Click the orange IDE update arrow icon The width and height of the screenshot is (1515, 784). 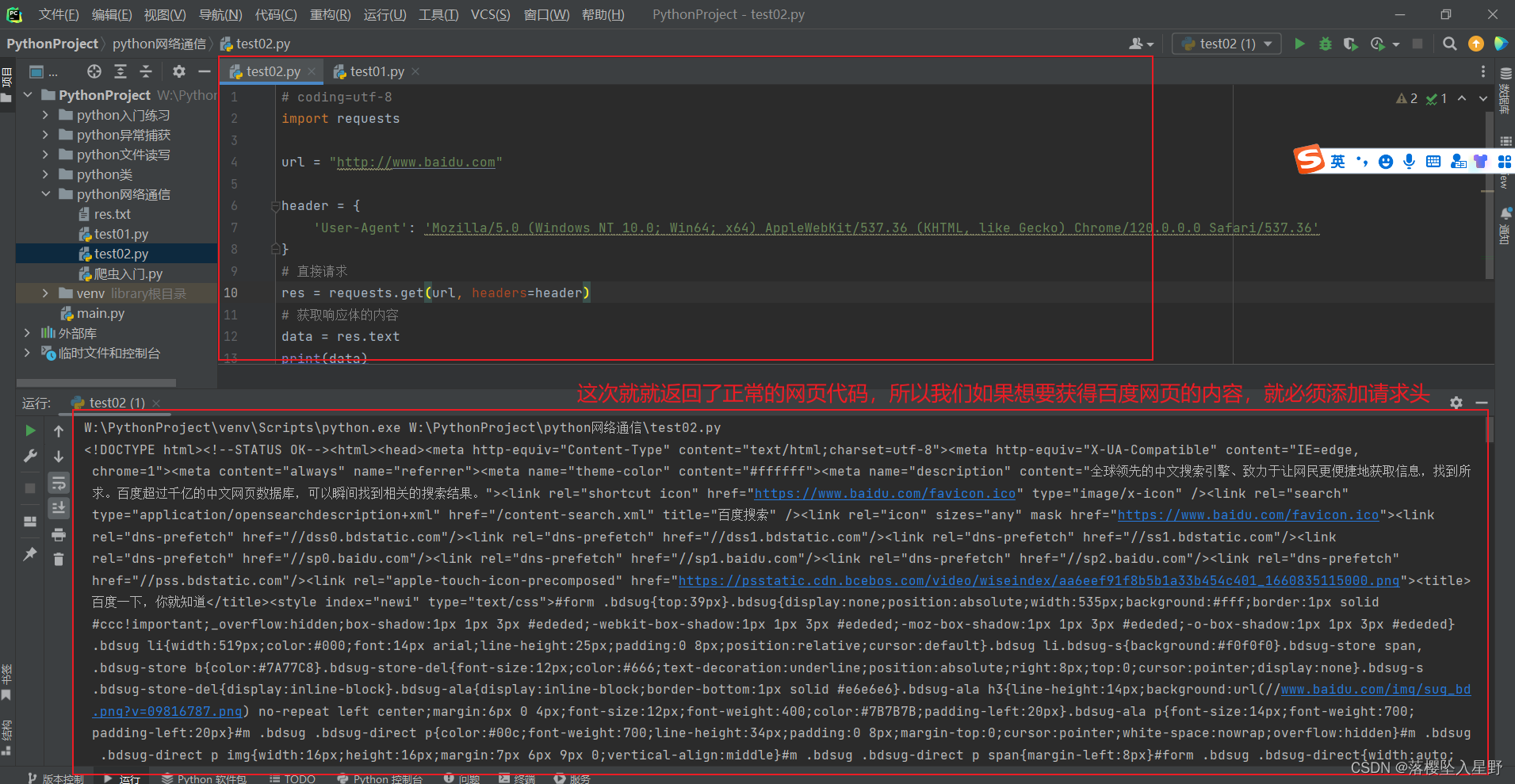[x=1476, y=44]
